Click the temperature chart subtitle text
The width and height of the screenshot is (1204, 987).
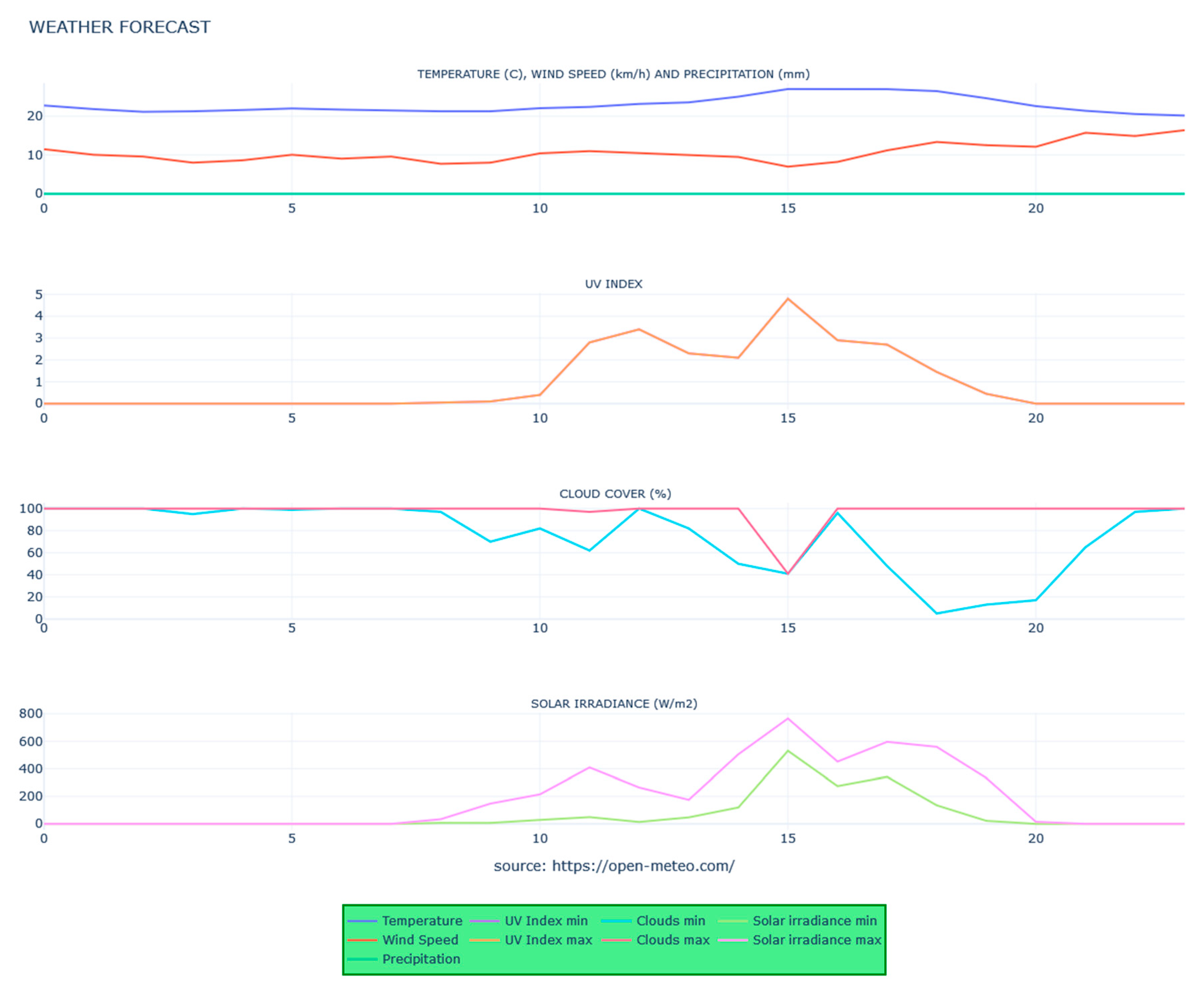[613, 74]
